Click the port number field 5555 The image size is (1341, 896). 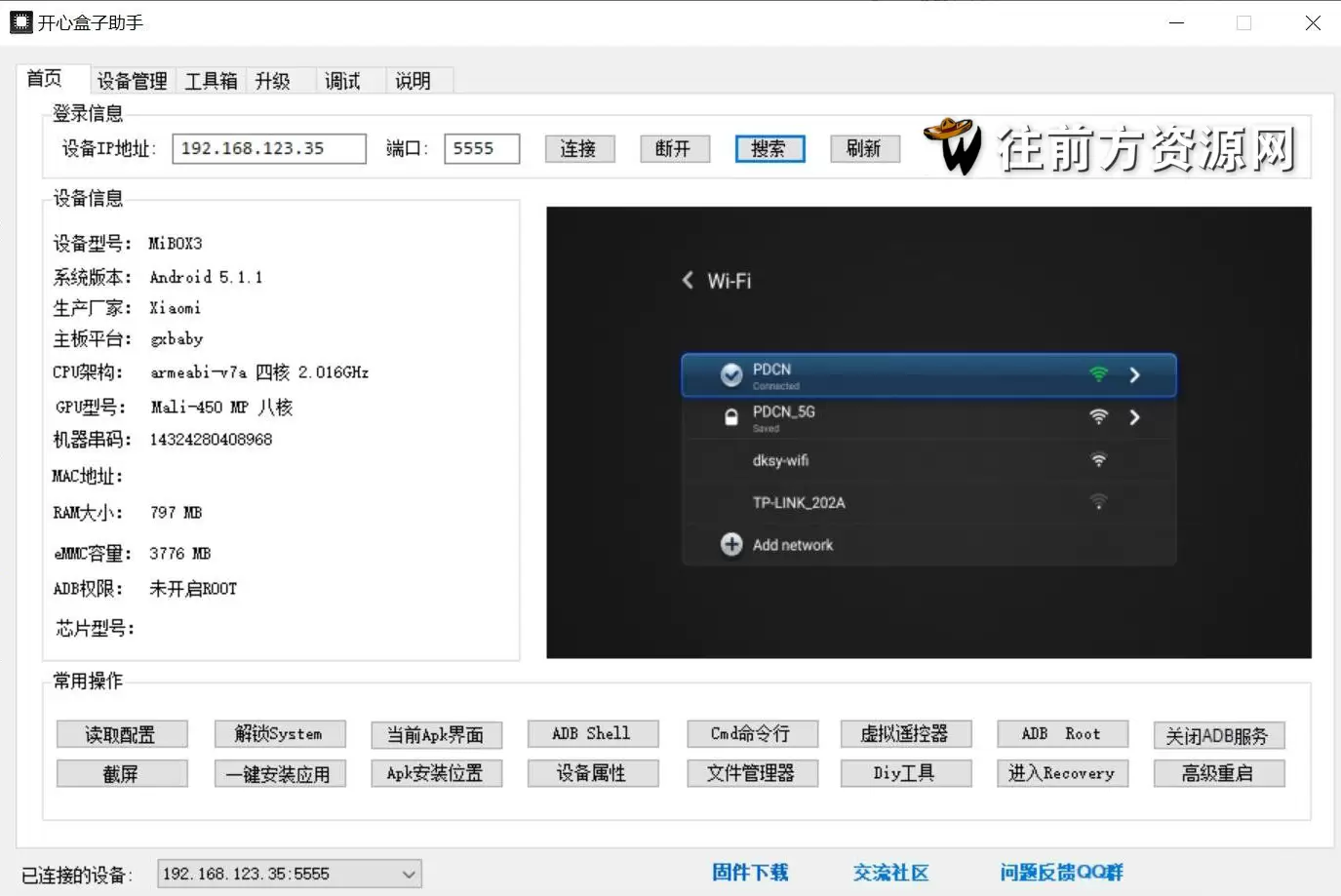pos(482,149)
